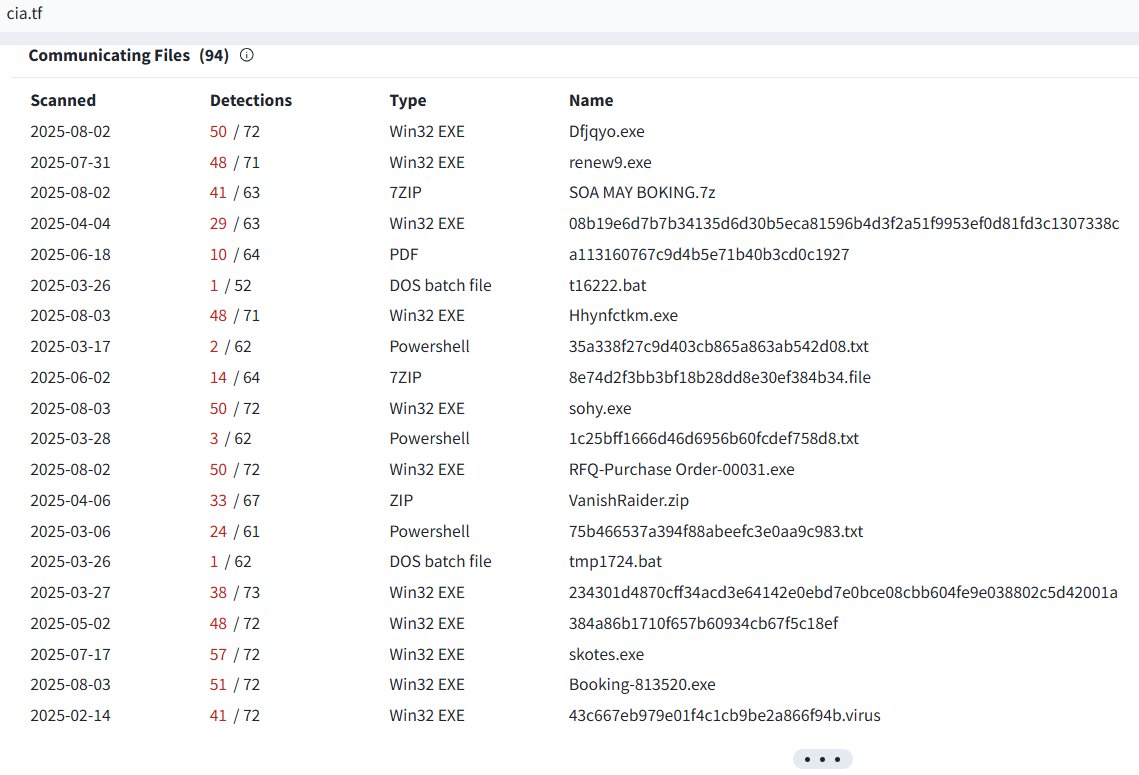Select the ZIP type cell for VanishRaider.zip
This screenshot has height=775, width=1139.
(x=401, y=500)
